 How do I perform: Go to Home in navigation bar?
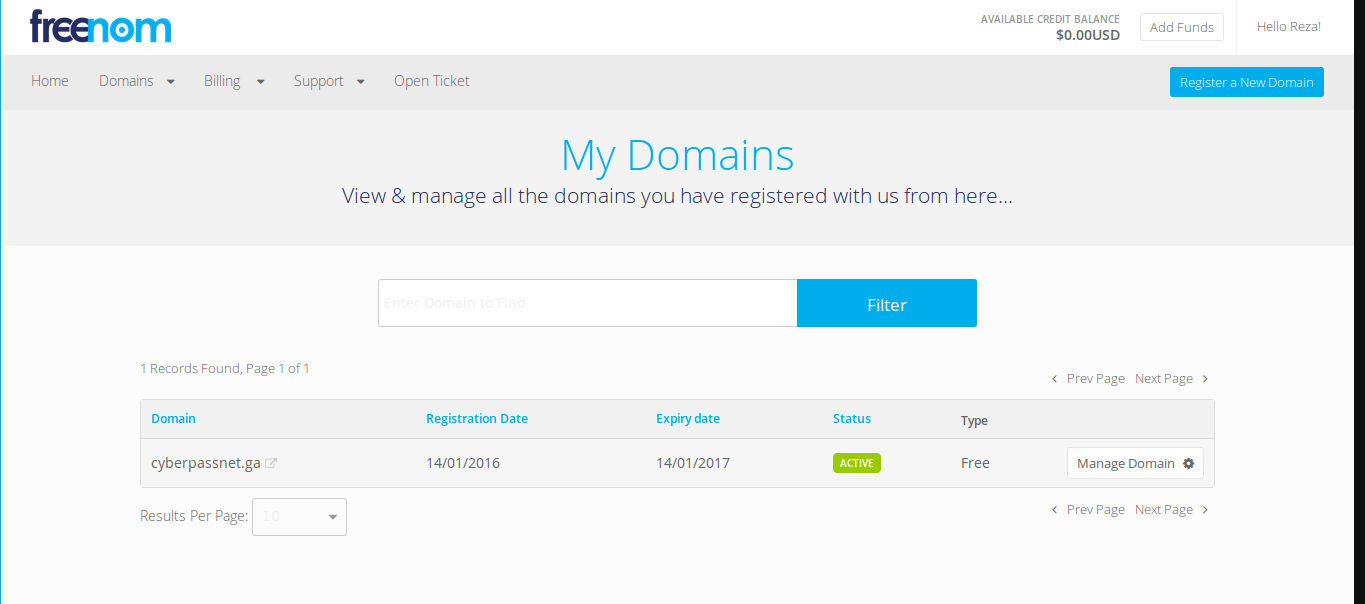click(x=50, y=81)
